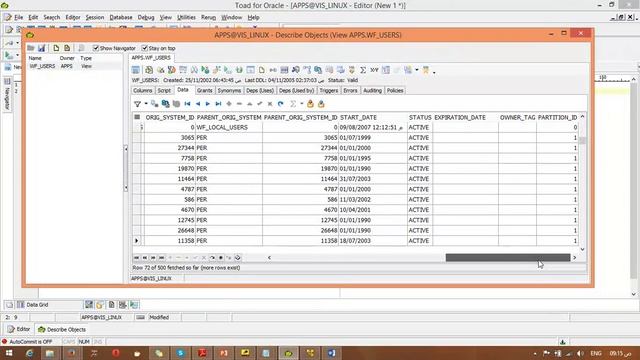The image size is (640, 360).
Task: Select WF_USERS row in navigator list
Action: click(74, 66)
